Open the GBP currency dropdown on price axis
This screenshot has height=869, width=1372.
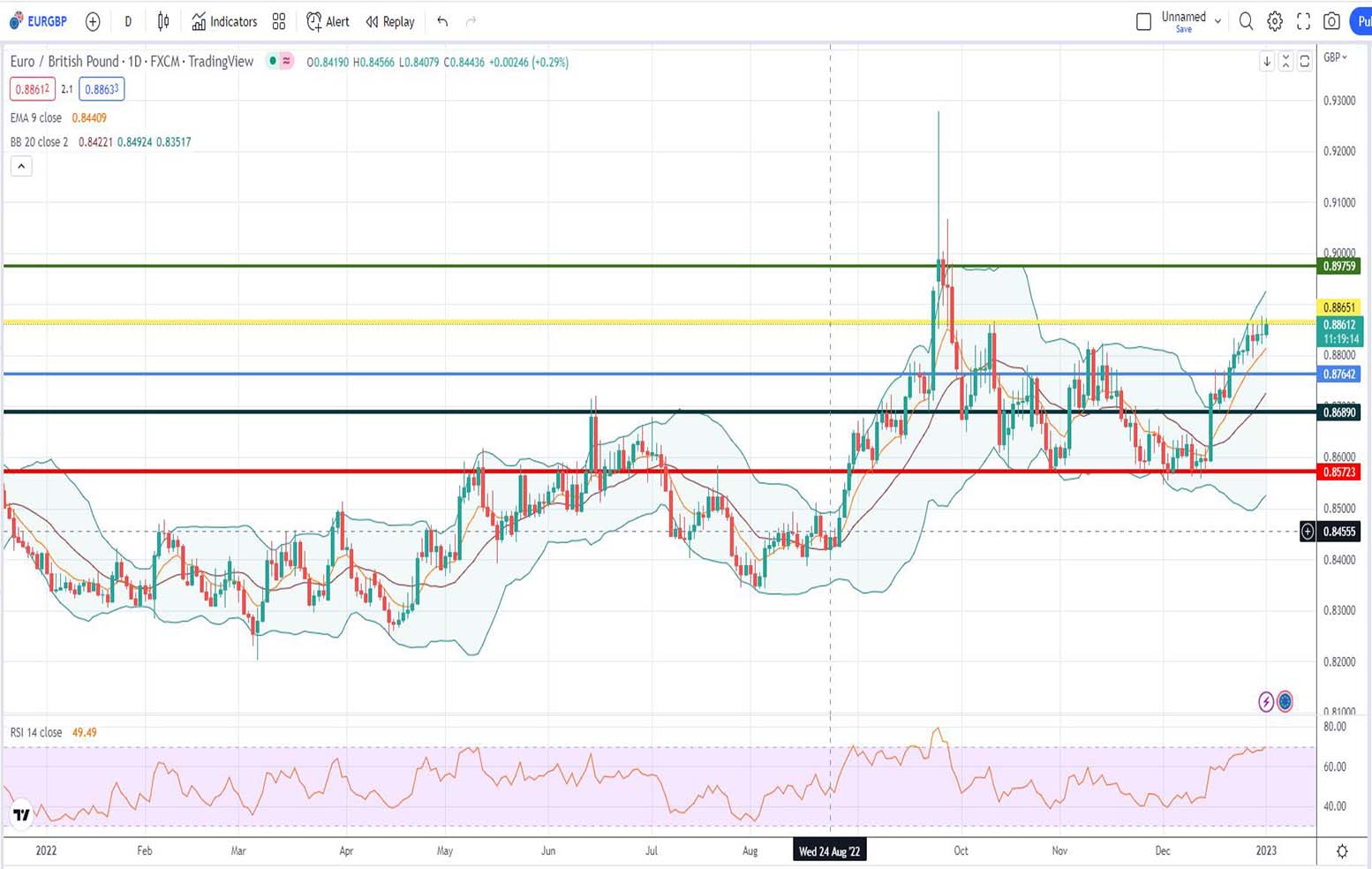[x=1336, y=57]
